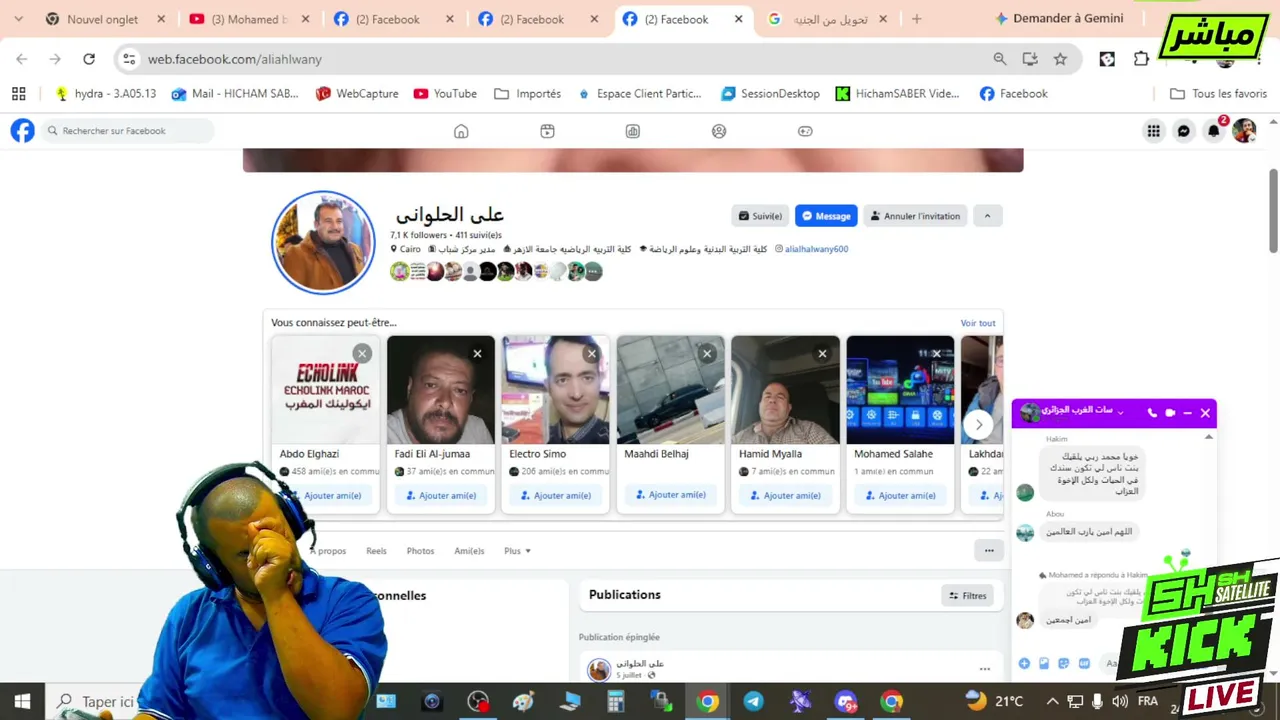Dismiss the Hamid Myalla suggestion card
Viewport: 1280px width, 720px height.
point(822,353)
